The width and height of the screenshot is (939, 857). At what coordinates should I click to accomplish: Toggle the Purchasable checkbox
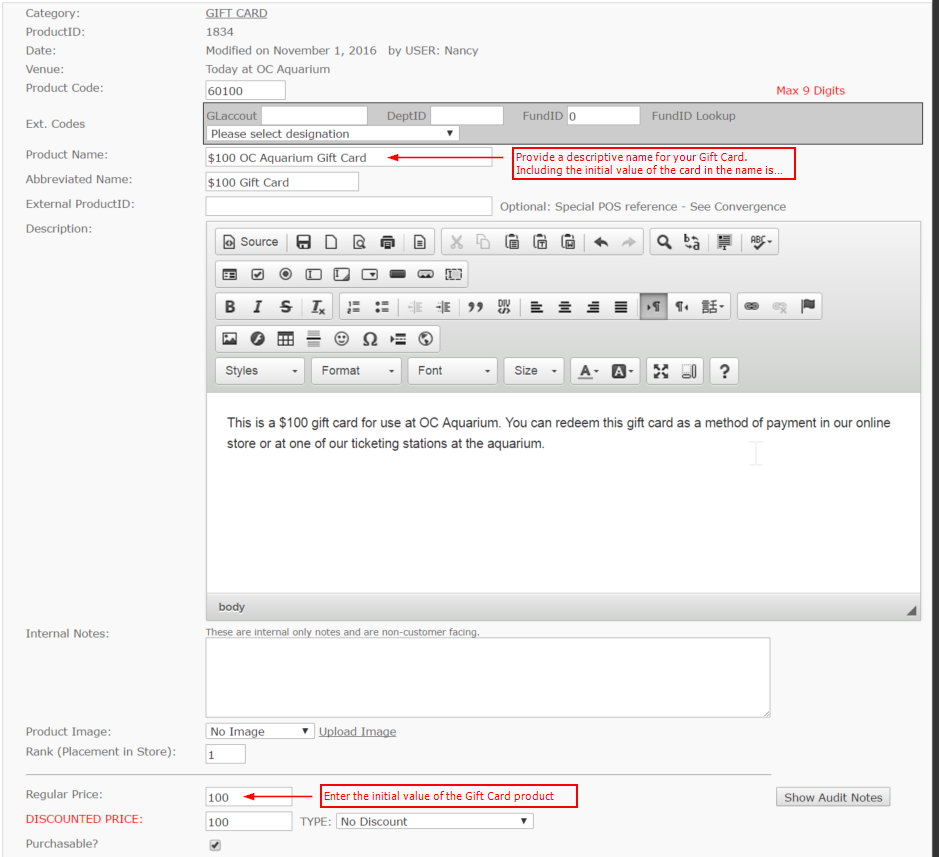pos(215,845)
